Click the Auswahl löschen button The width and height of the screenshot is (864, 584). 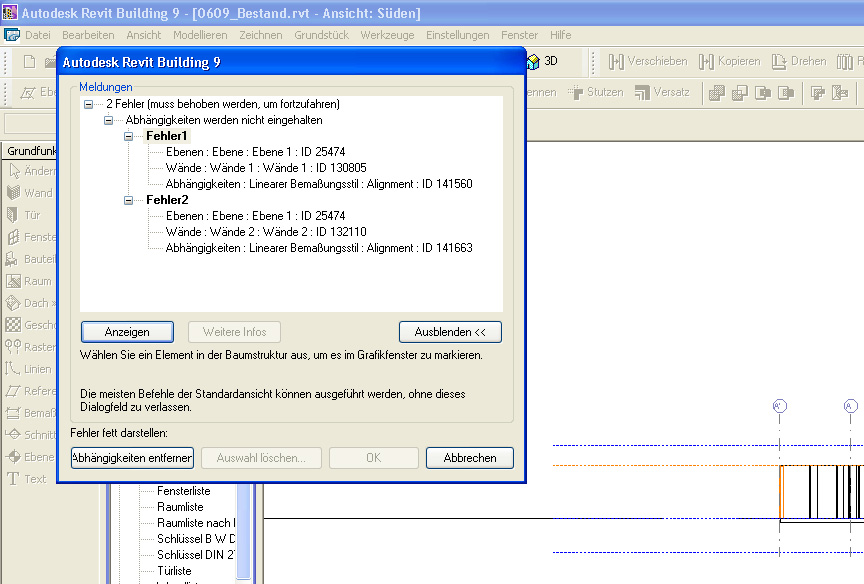click(x=261, y=458)
